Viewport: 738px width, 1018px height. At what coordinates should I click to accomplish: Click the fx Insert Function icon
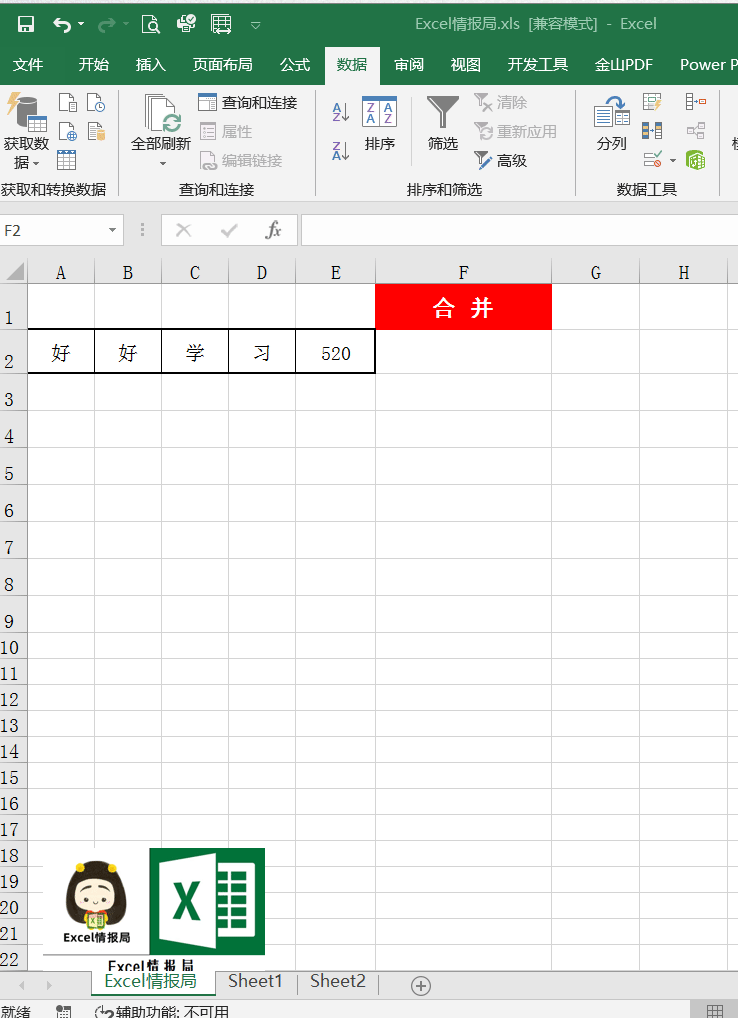click(x=273, y=230)
